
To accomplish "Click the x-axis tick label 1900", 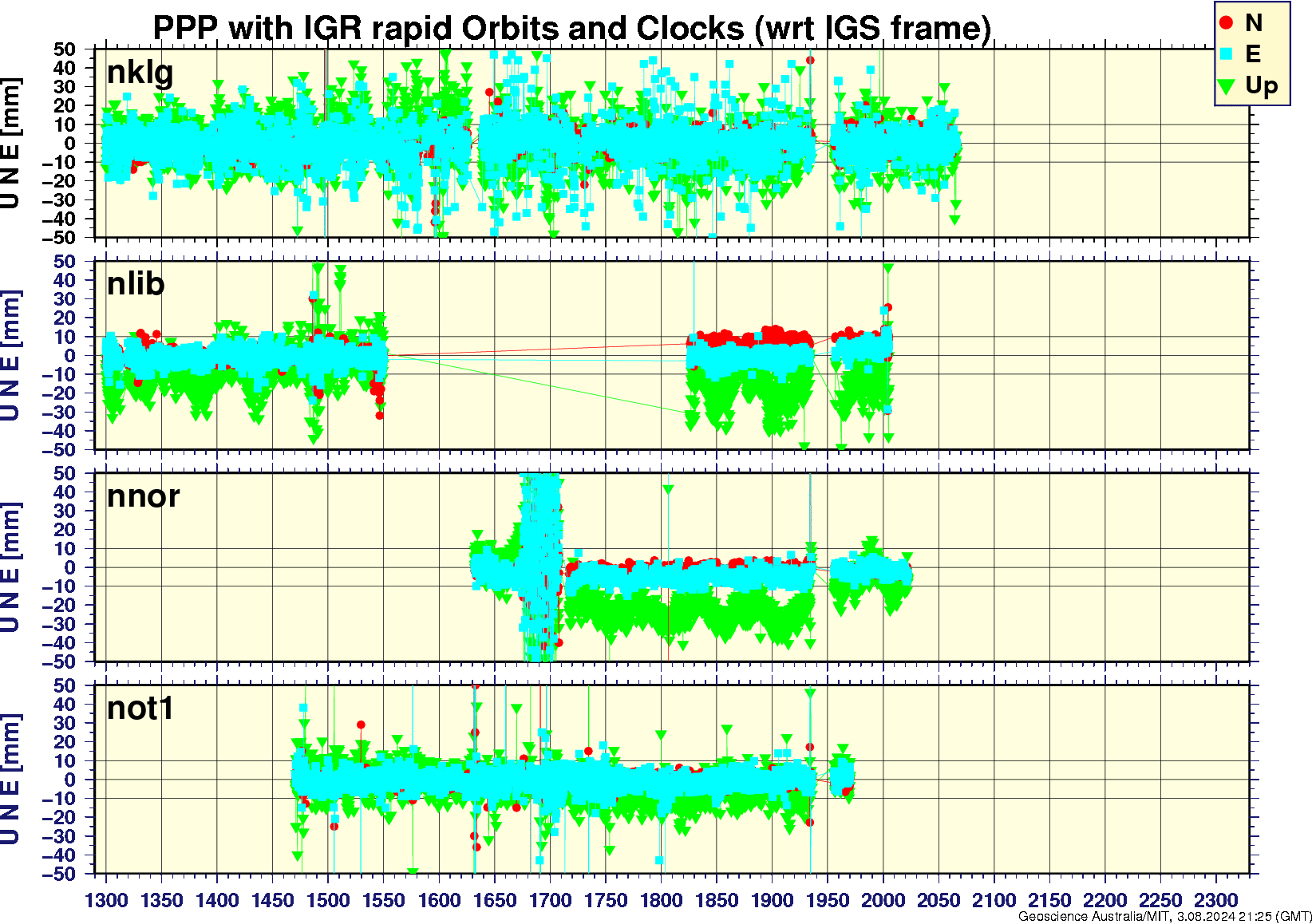I will point(772,900).
